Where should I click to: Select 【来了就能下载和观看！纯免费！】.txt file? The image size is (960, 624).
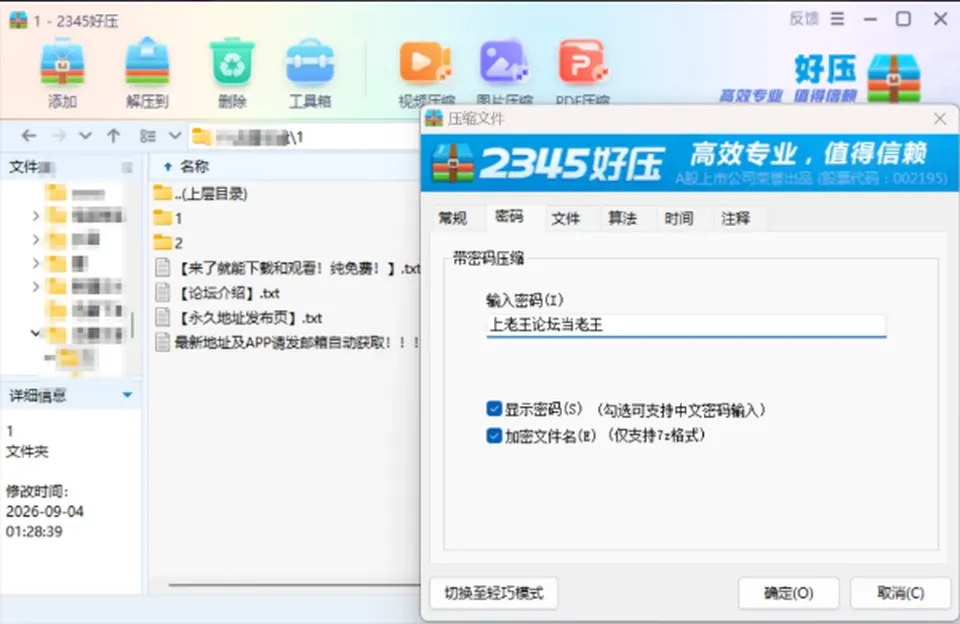pos(287,268)
